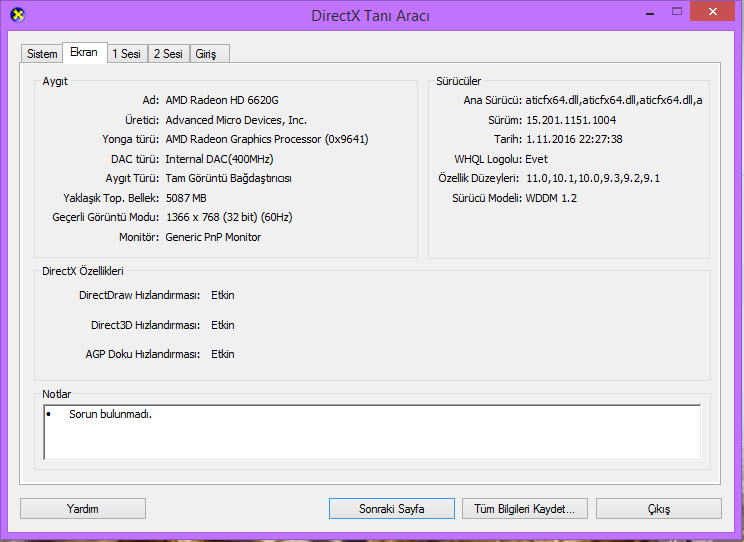Click the Generic PnP Monitor value

pos(213,237)
